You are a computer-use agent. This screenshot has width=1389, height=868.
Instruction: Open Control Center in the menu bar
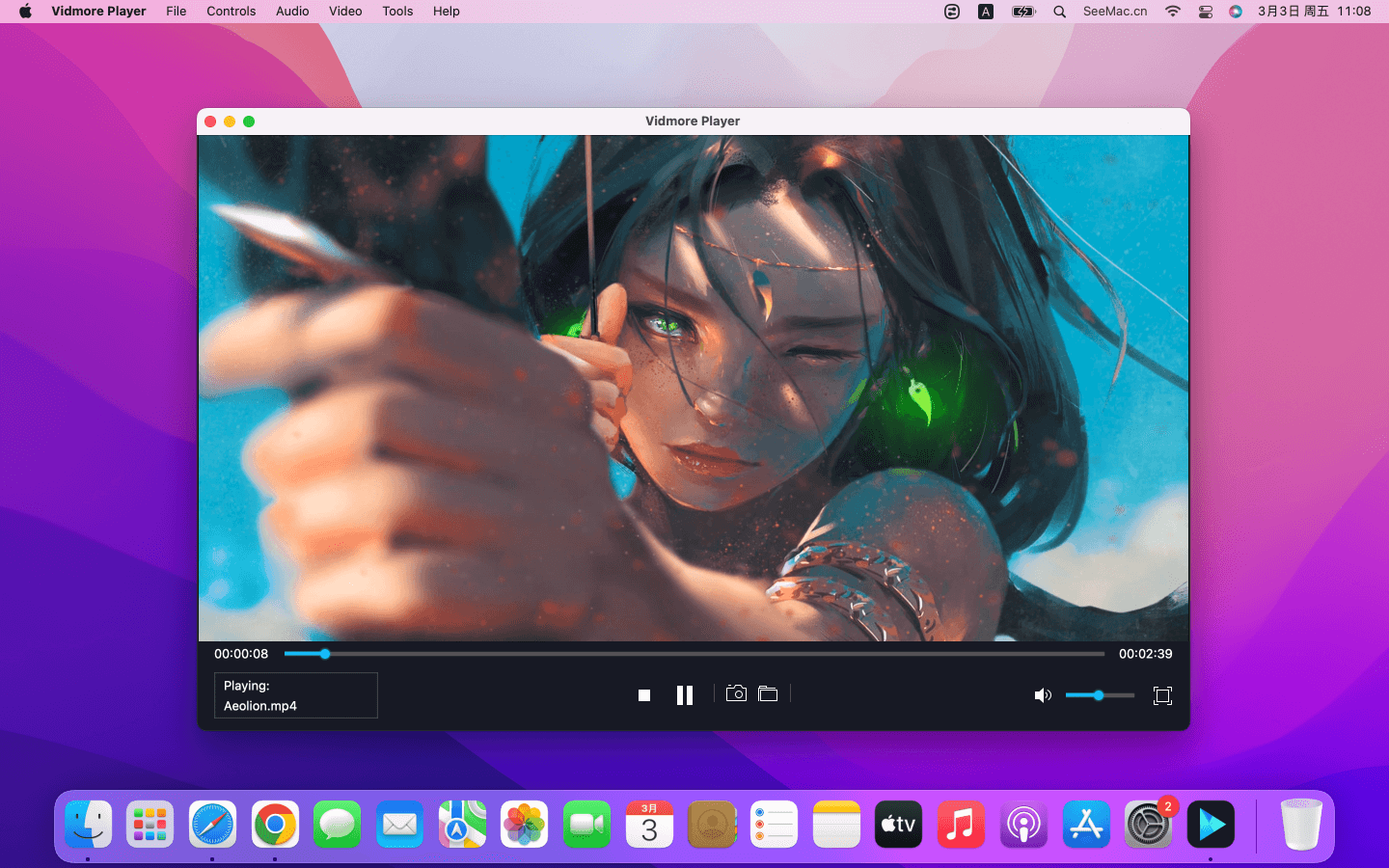pyautogui.click(x=1205, y=12)
